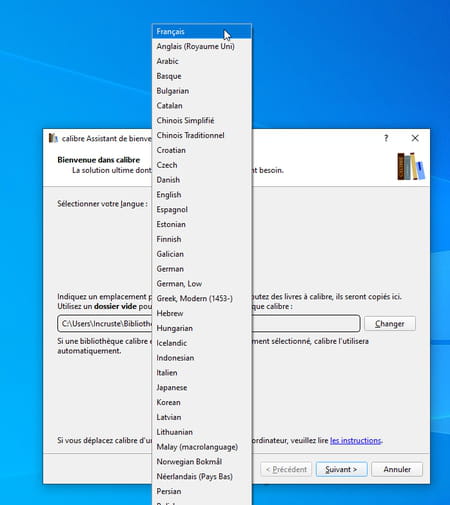The image size is (450, 505).
Task: Select Italien language entry
Action: (202, 373)
